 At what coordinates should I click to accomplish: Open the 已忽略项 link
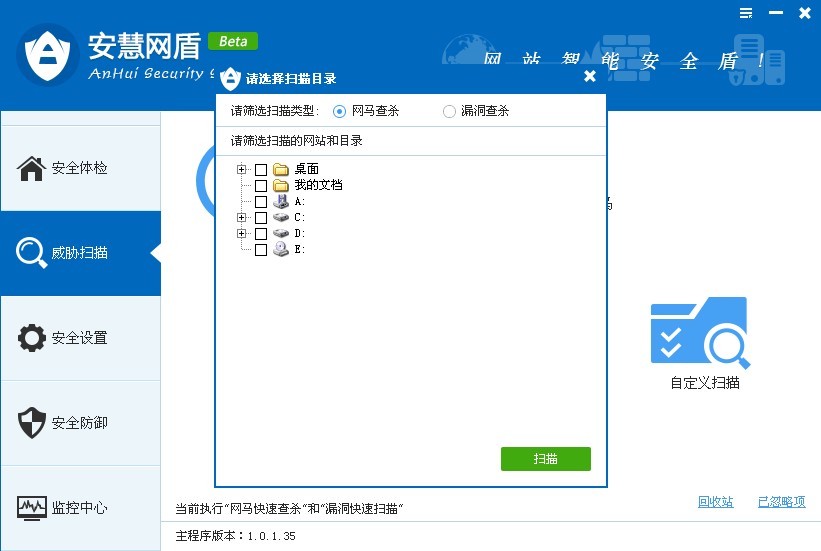click(781, 502)
